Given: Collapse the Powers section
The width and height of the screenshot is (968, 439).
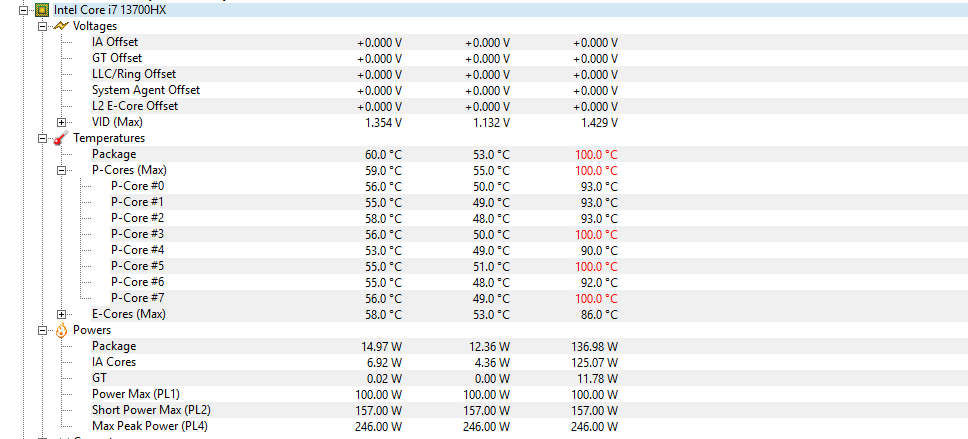Looking at the screenshot, I should tap(42, 330).
